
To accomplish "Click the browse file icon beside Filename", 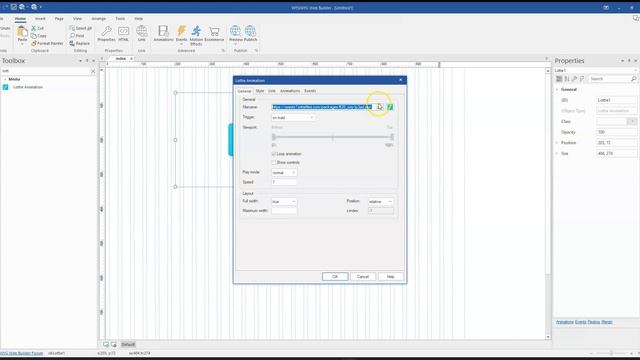I will (379, 107).
